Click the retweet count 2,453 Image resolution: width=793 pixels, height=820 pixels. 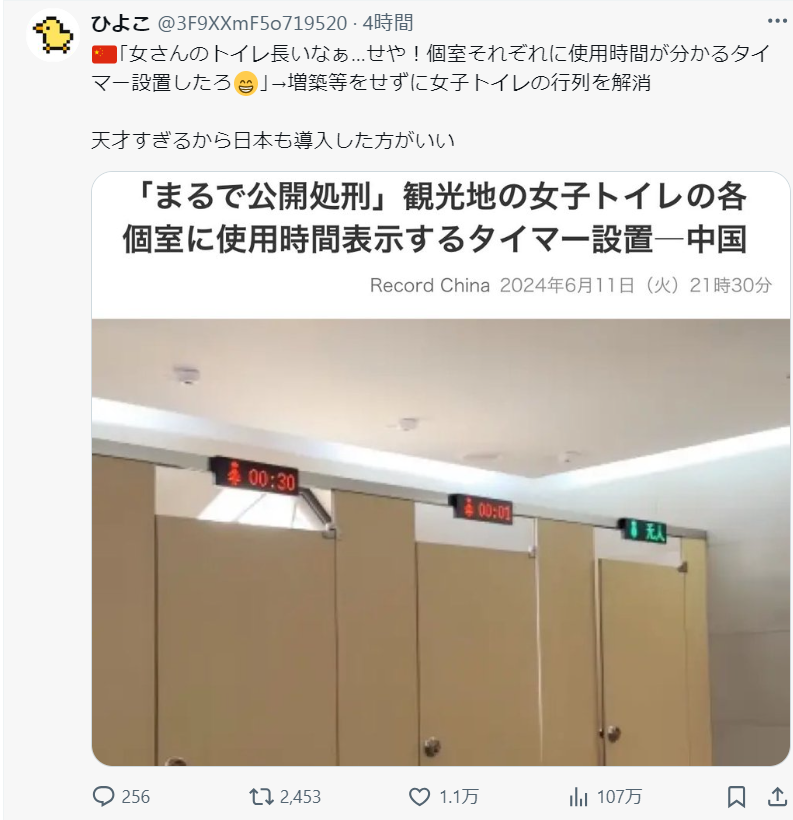click(300, 797)
